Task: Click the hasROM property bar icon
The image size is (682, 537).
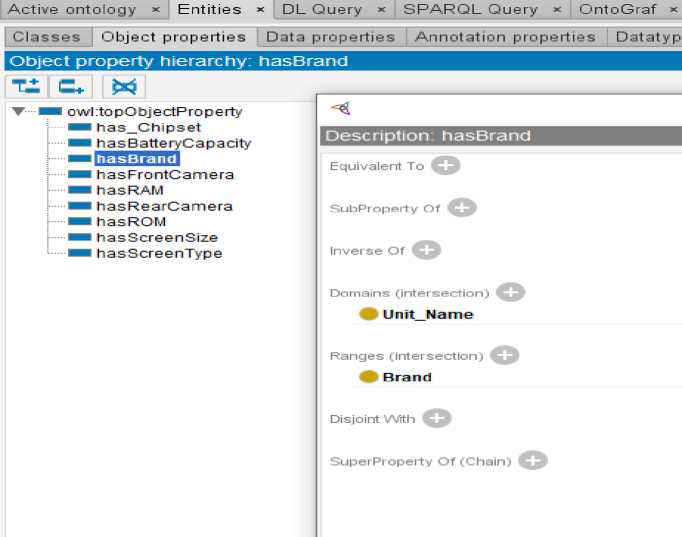Action: 80,221
